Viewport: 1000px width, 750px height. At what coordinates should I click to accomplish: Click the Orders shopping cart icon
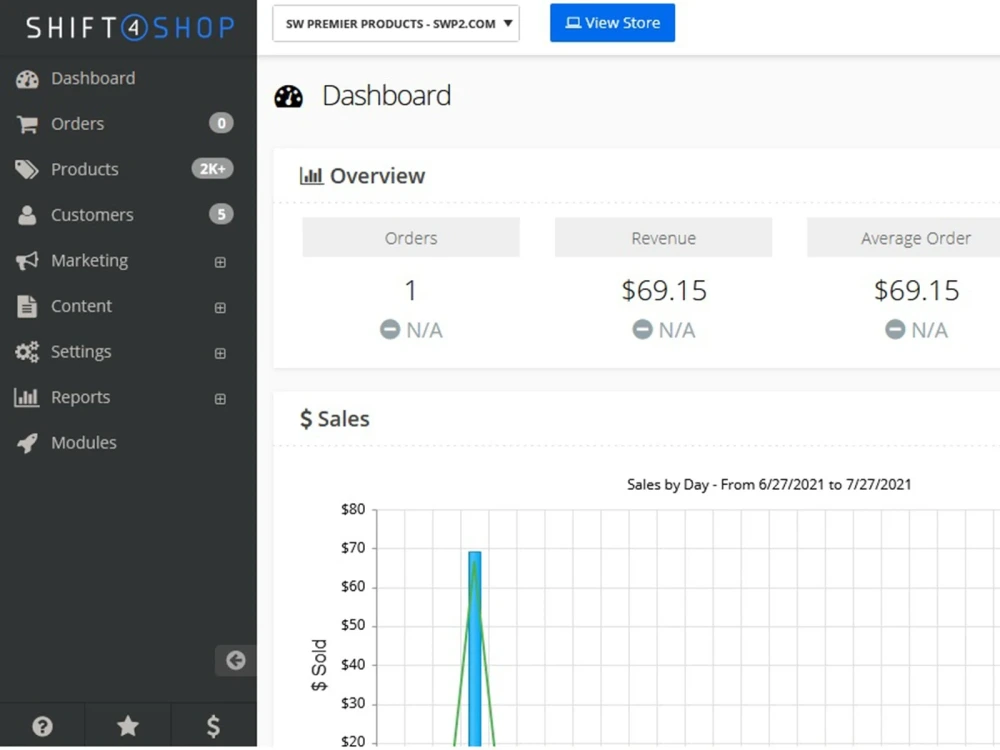click(x=27, y=124)
